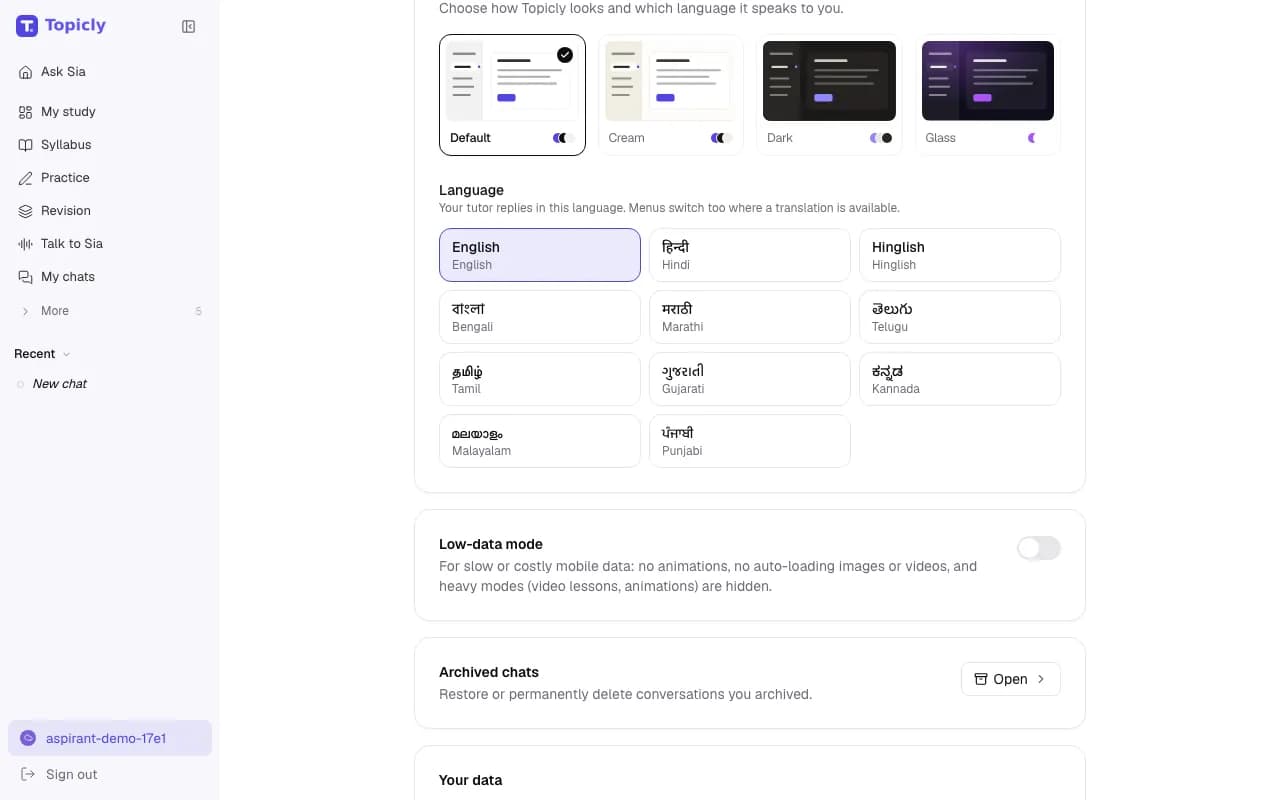The height and width of the screenshot is (800, 1280).
Task: Click the Sign out arrow icon
Action: pos(28,774)
